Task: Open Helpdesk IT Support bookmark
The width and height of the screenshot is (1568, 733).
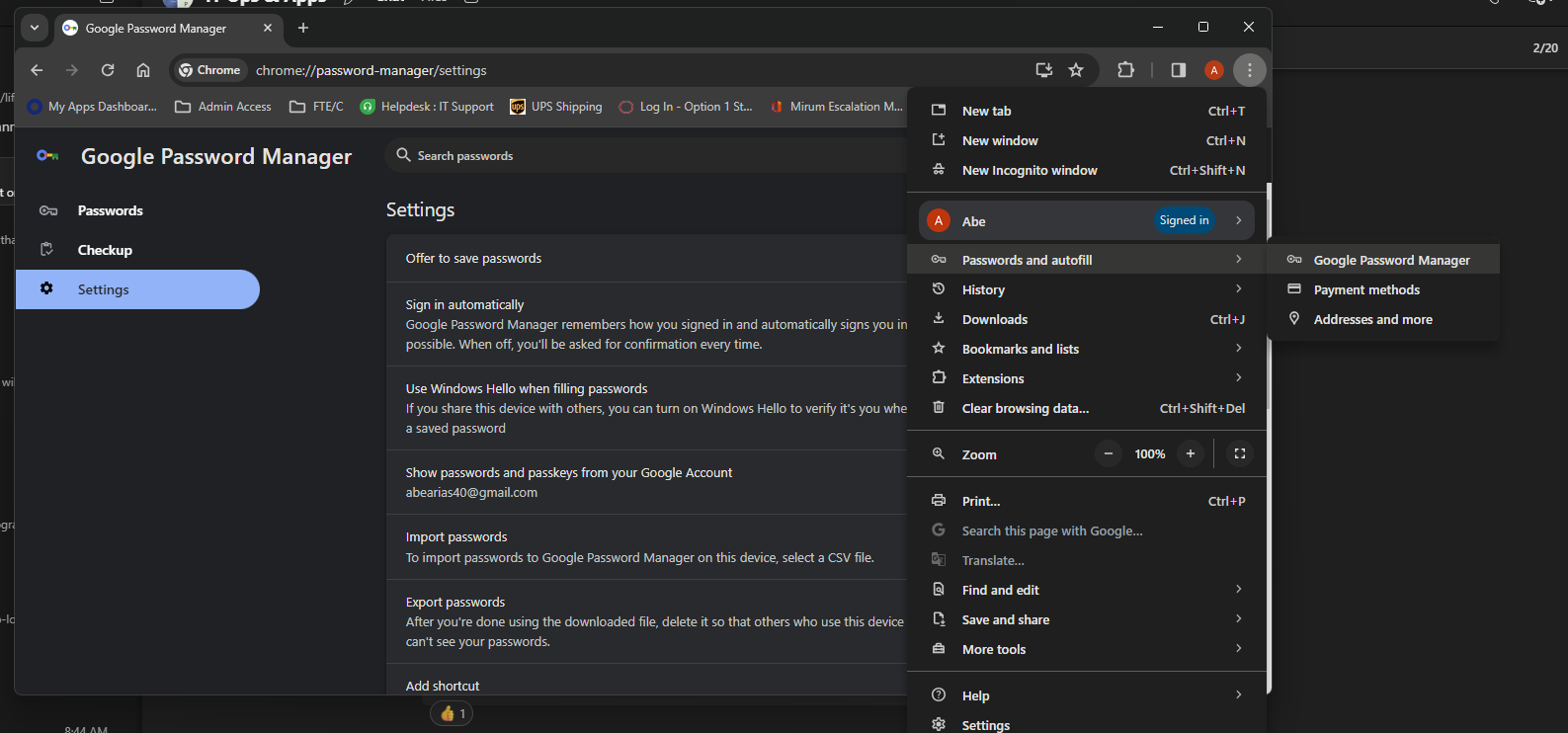Action: coord(427,107)
